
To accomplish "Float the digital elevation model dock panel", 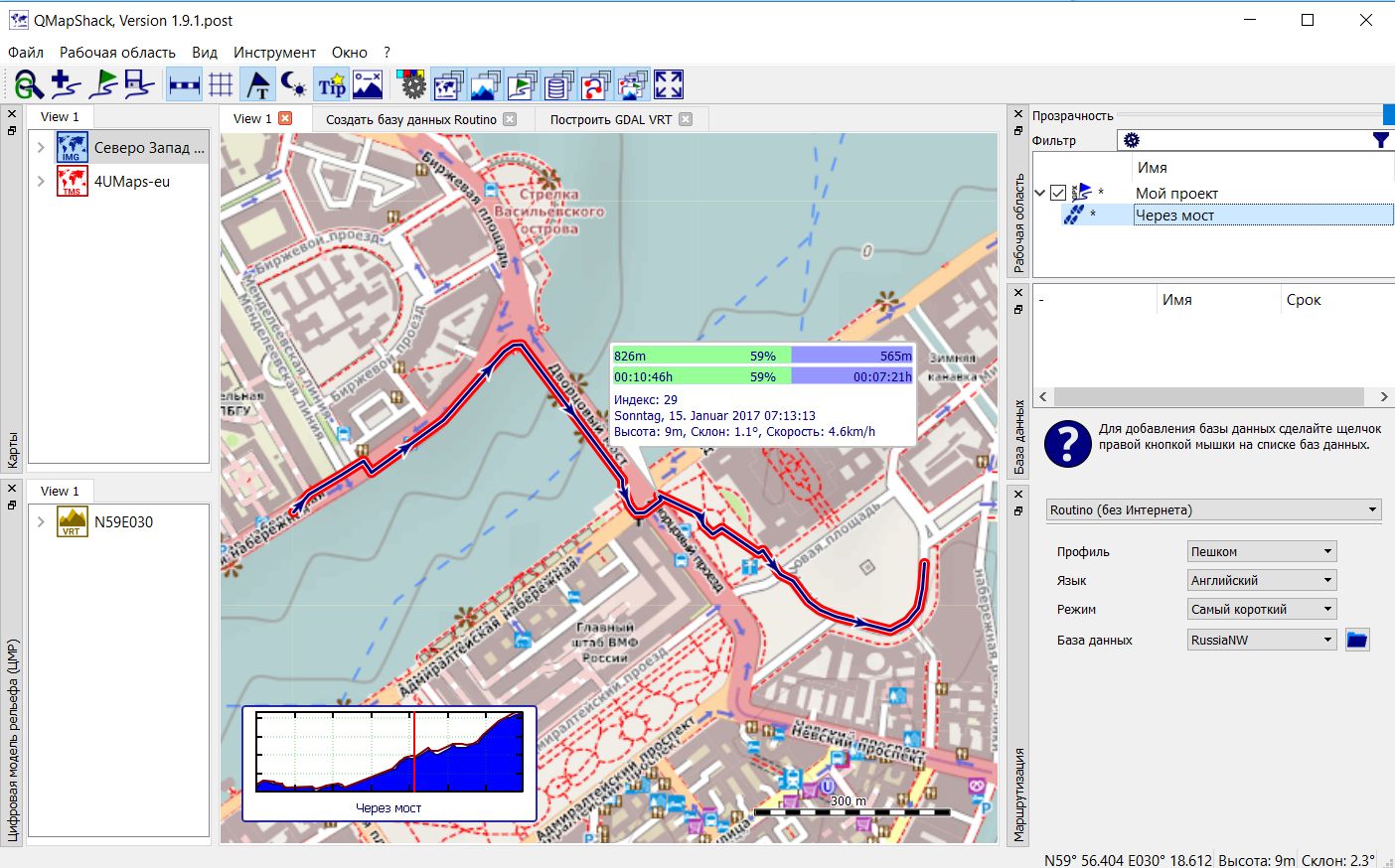I will 12,506.
